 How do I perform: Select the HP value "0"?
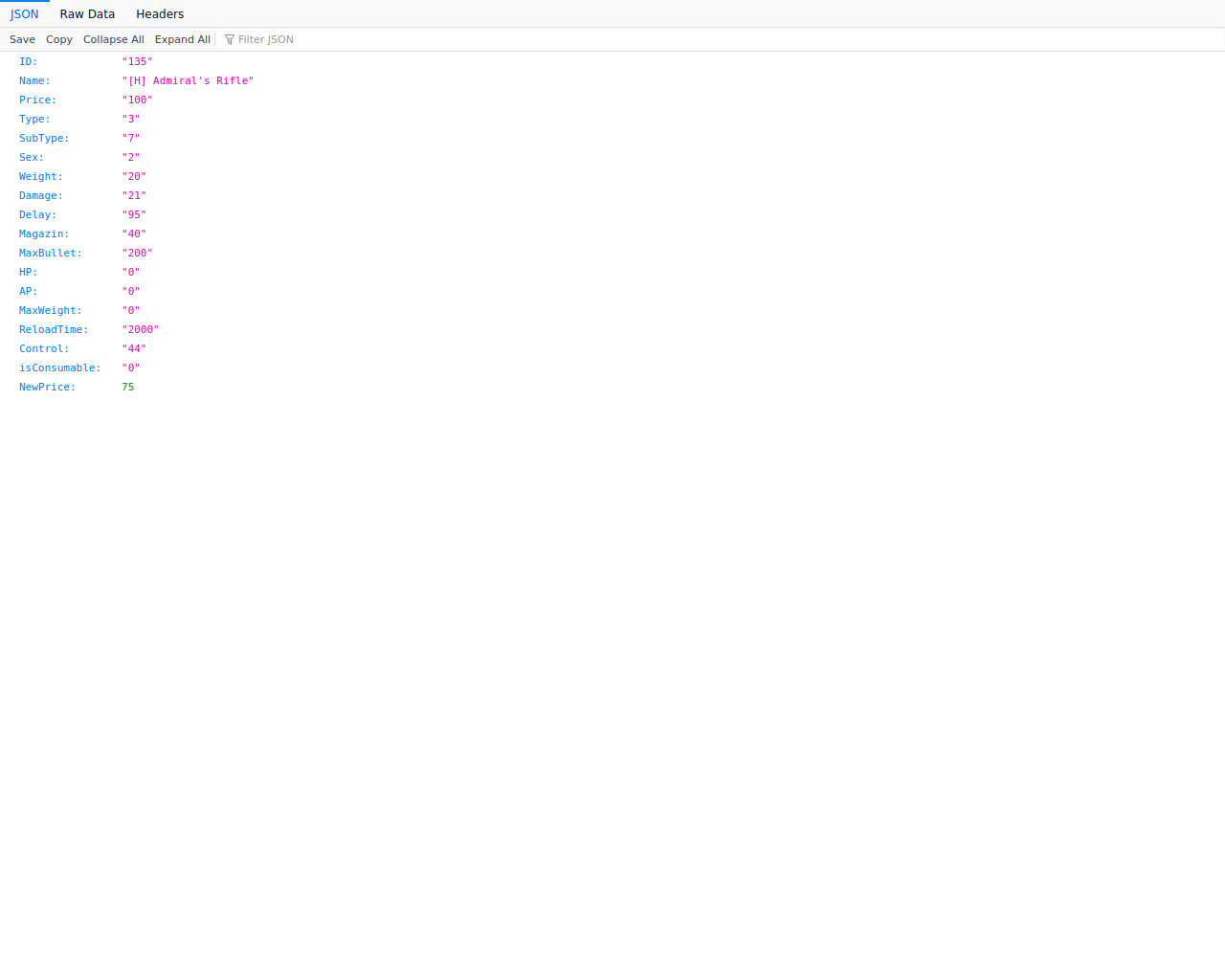click(131, 272)
